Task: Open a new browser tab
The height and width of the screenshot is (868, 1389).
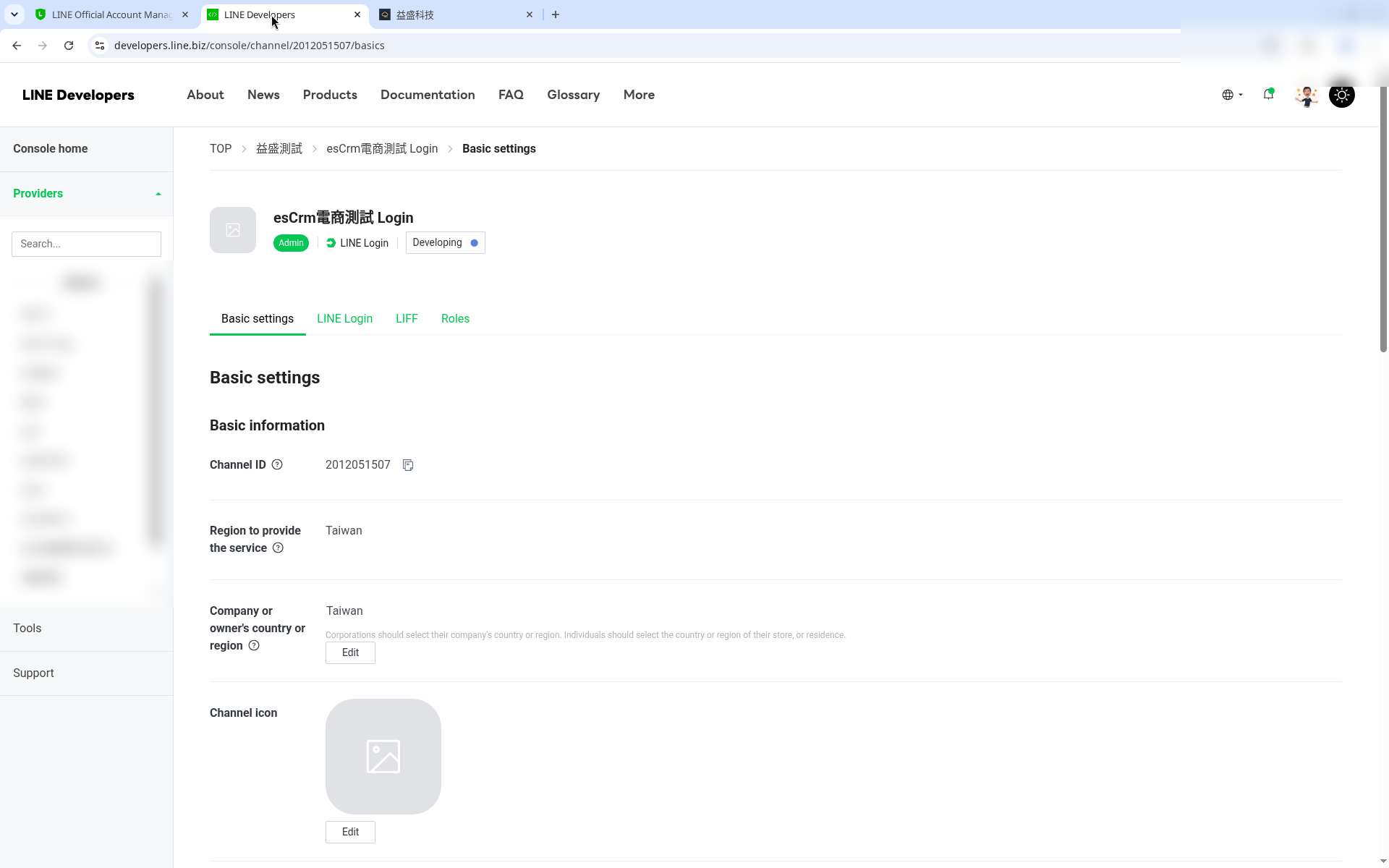Action: [x=556, y=14]
